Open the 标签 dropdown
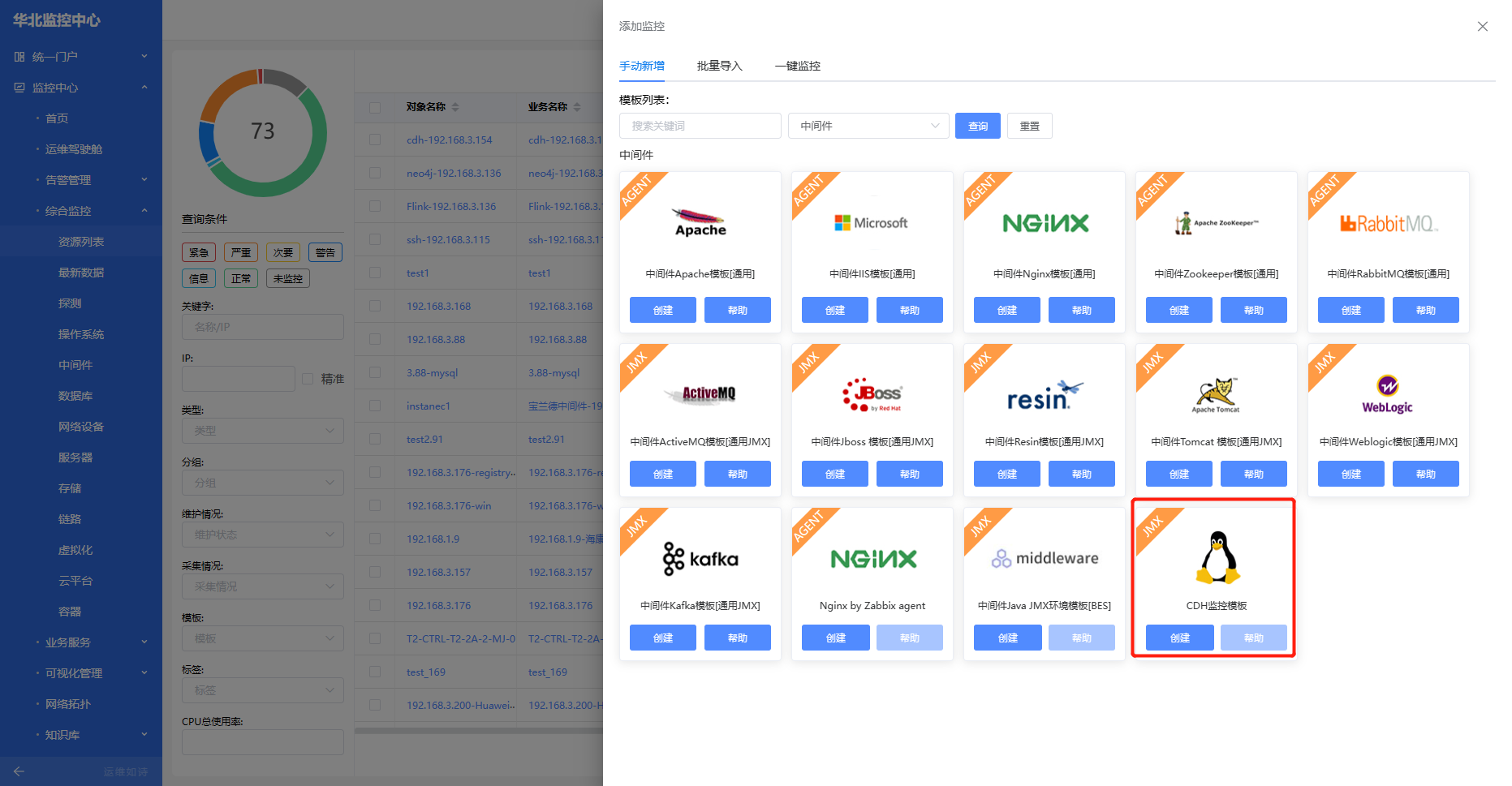This screenshot has height=786, width=1512. (263, 690)
